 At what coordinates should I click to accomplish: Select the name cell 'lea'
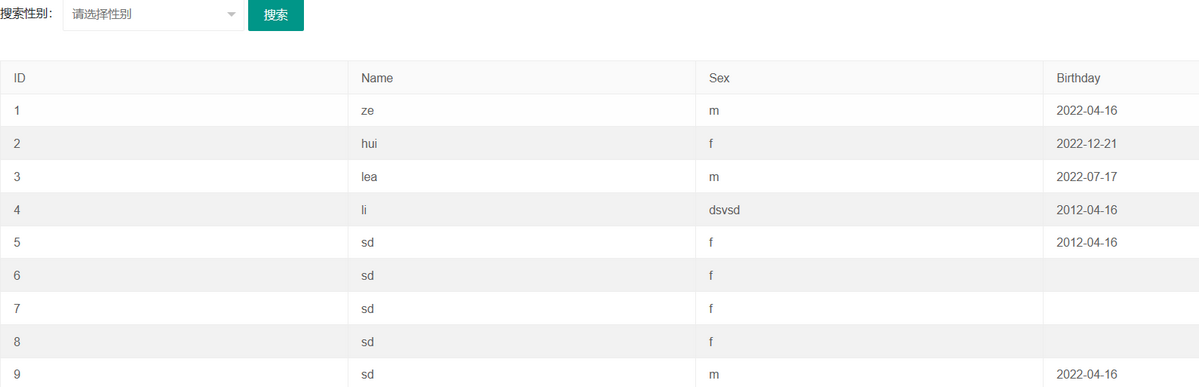coord(522,177)
